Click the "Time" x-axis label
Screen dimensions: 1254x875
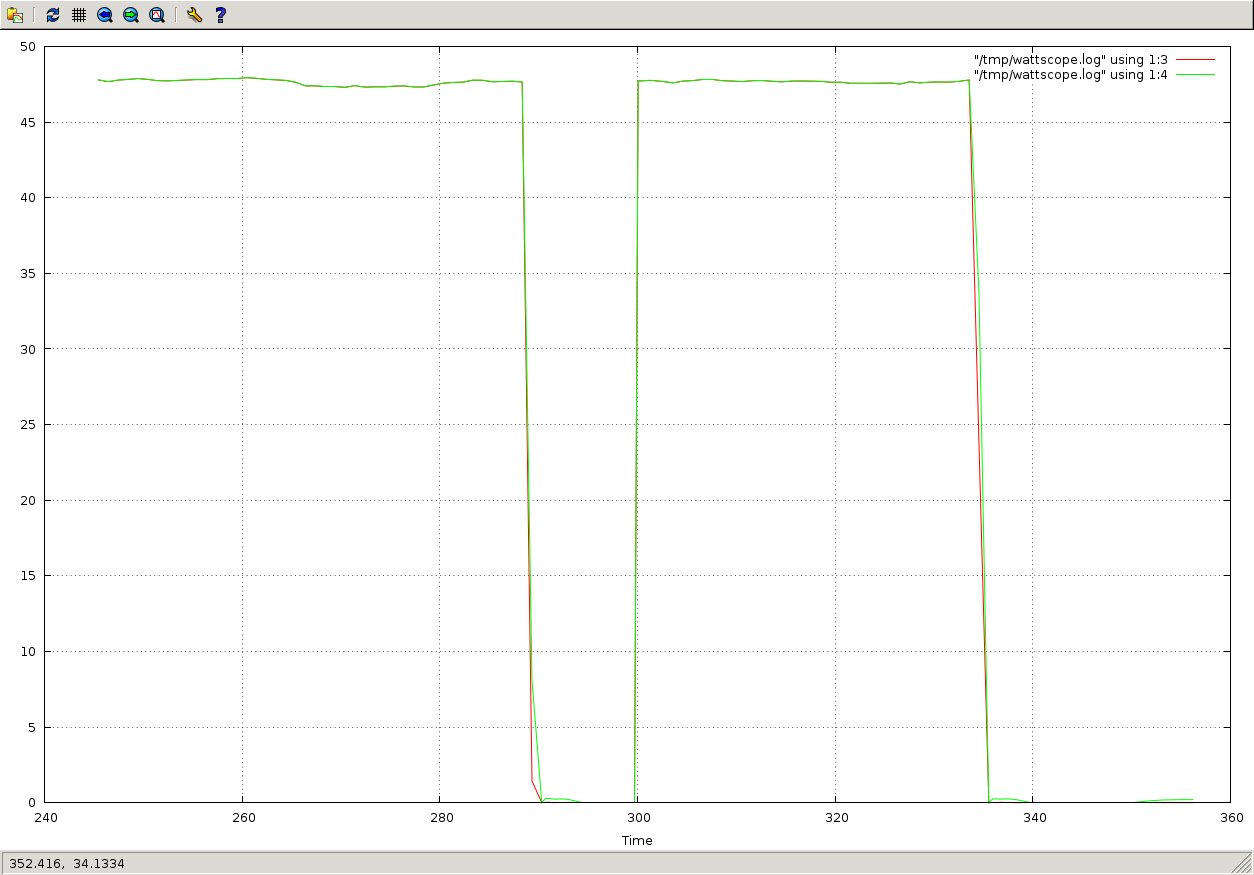click(x=636, y=840)
